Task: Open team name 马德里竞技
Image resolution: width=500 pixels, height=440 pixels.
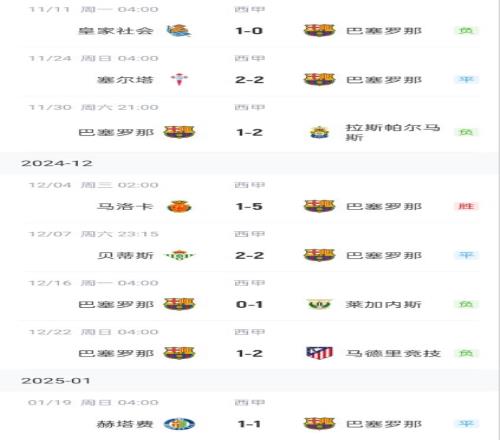Action: (x=393, y=353)
